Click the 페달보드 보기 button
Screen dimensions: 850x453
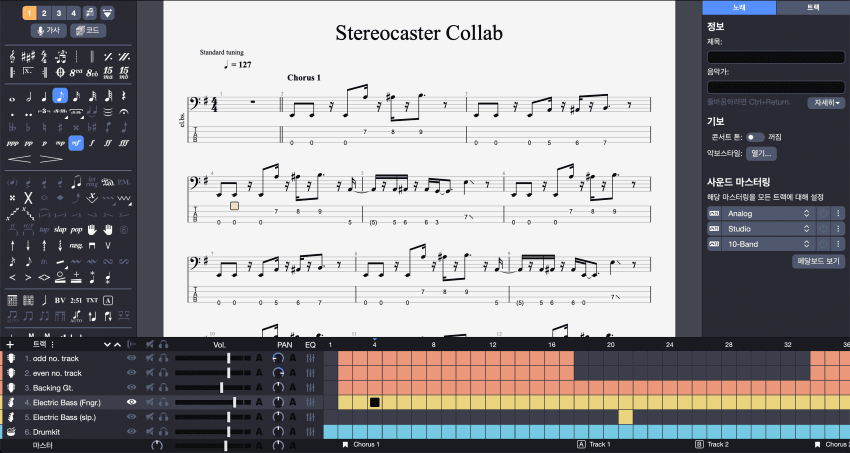point(818,261)
